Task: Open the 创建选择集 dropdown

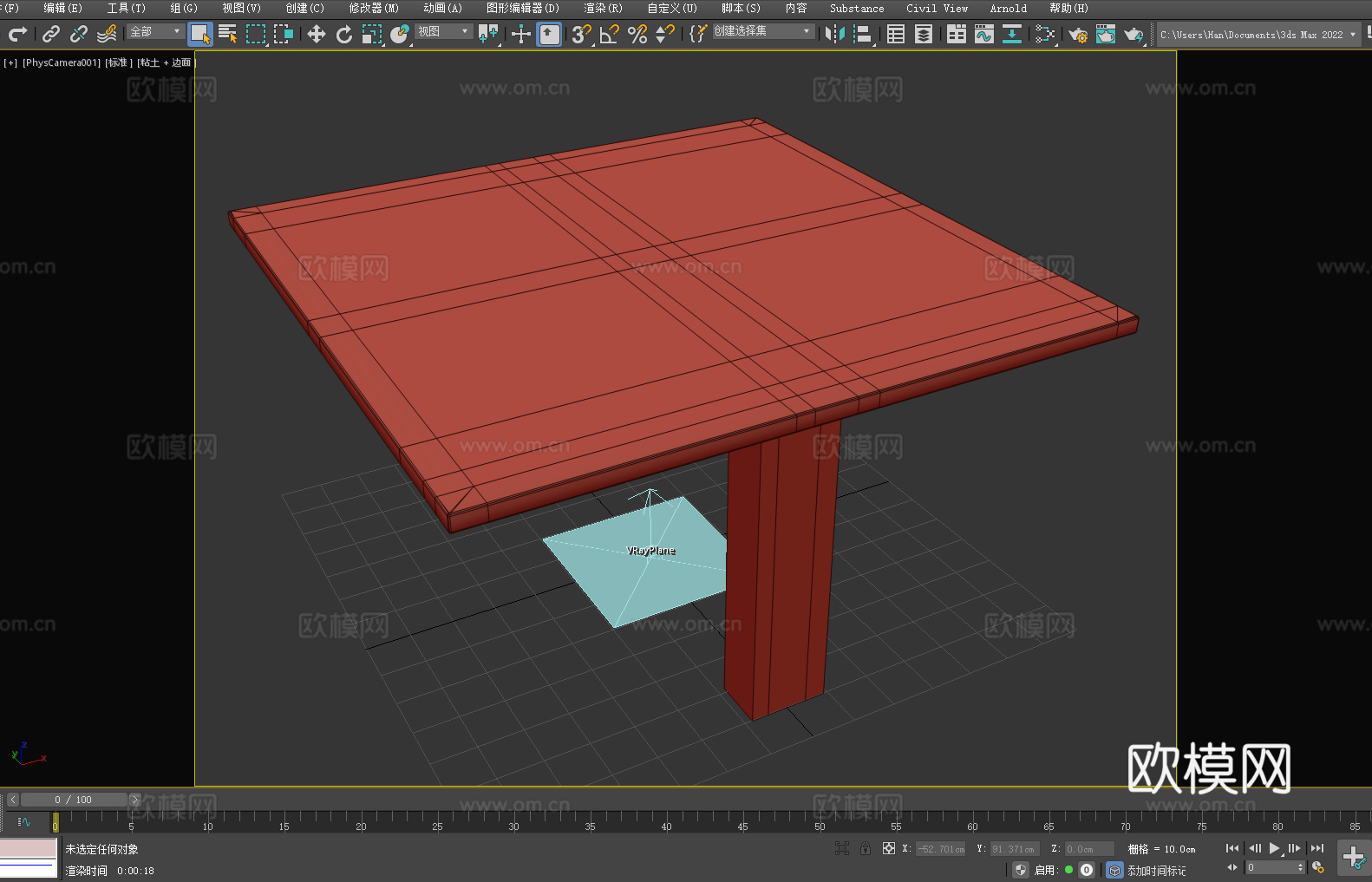Action: [763, 31]
